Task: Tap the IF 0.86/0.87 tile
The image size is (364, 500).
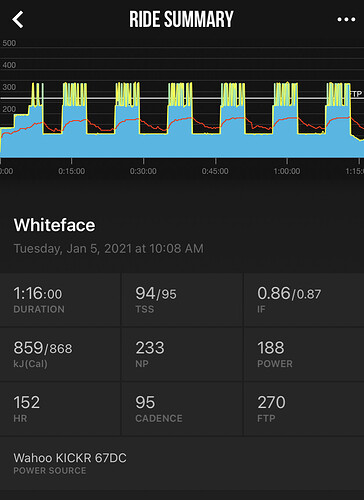Action: click(304, 300)
